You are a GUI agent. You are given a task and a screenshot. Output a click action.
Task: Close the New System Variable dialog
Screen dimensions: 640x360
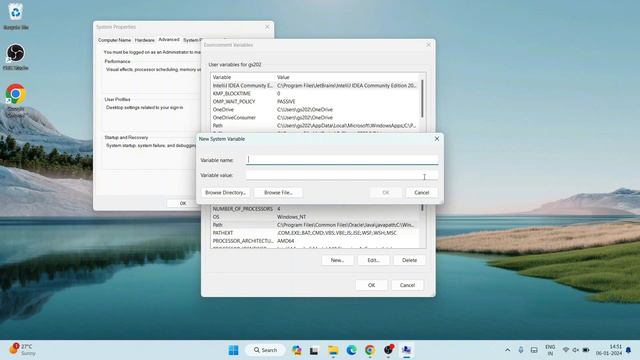tap(437, 139)
